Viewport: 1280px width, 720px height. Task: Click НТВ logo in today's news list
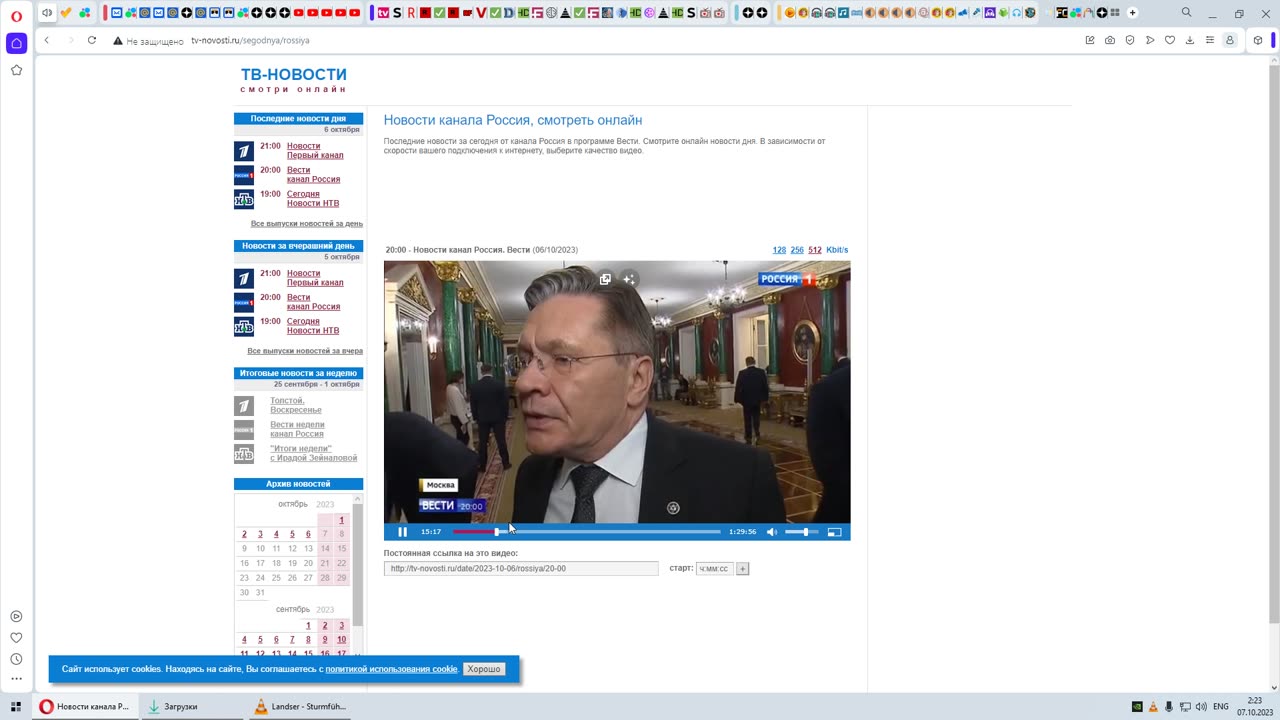244,199
